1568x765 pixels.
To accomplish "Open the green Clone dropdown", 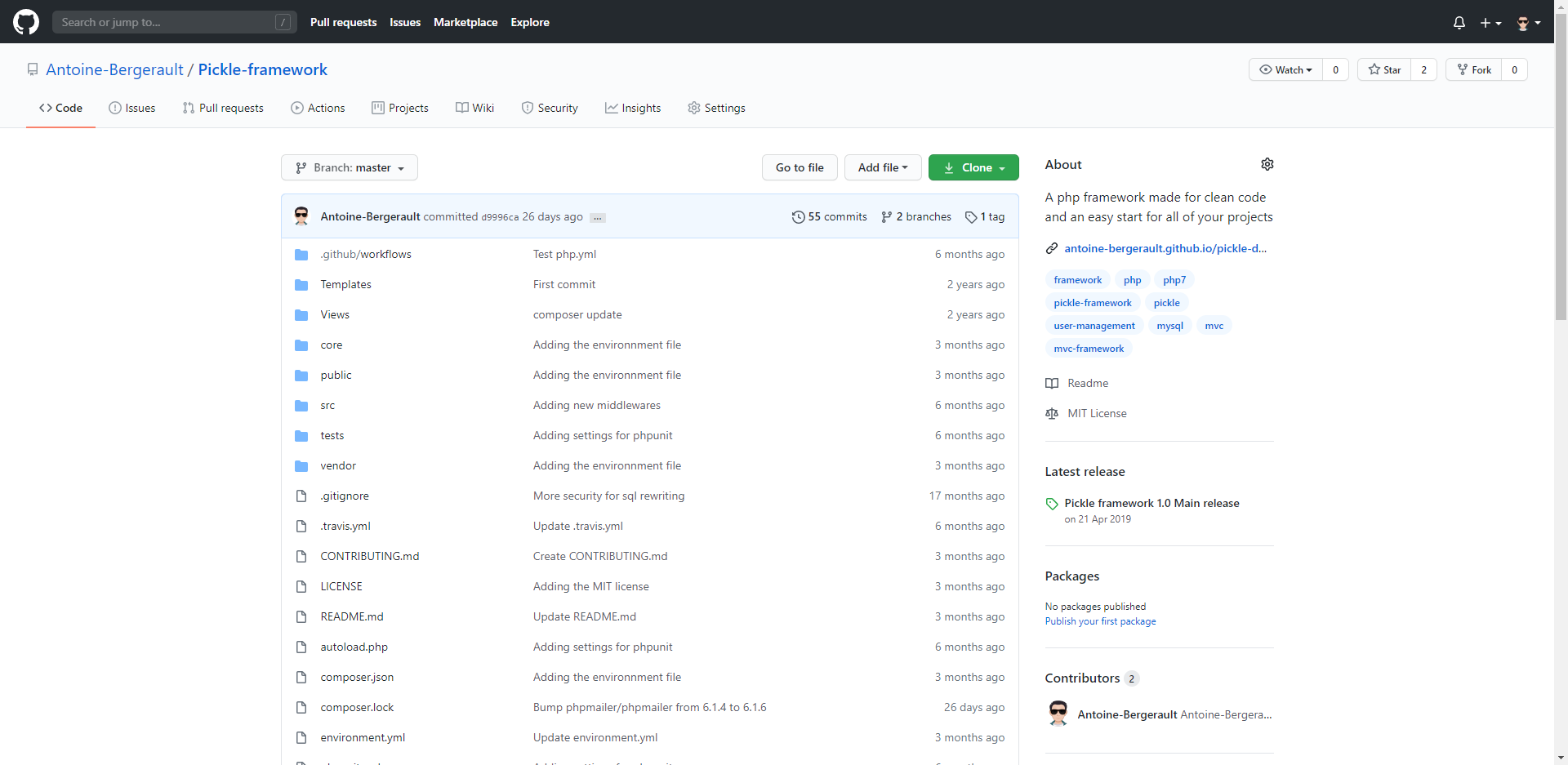I will (x=973, y=167).
